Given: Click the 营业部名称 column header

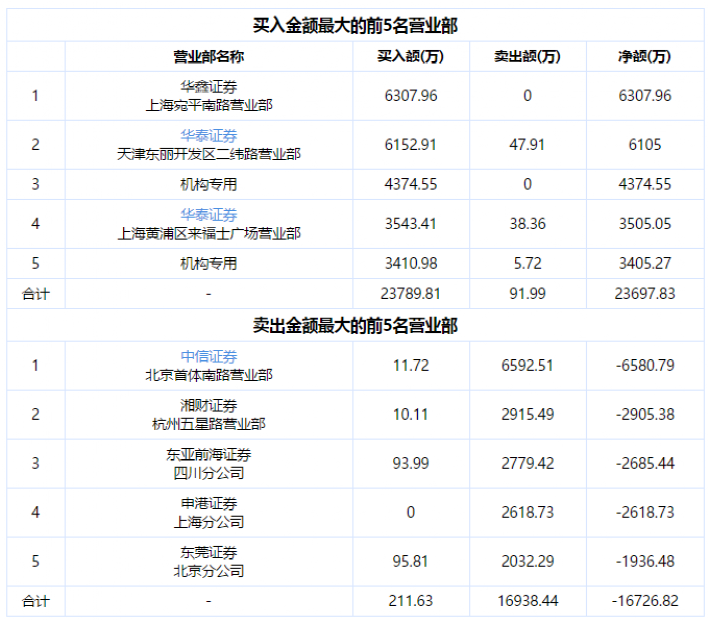Looking at the screenshot, I should coord(209,57).
